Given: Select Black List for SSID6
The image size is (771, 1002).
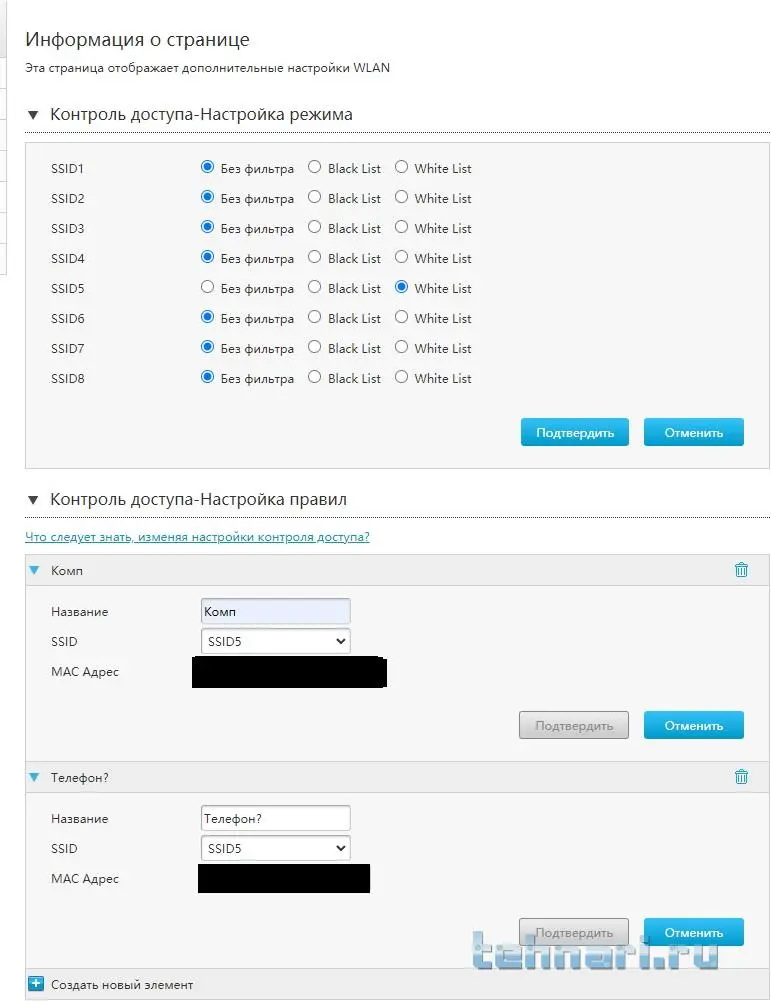Looking at the screenshot, I should pyautogui.click(x=314, y=317).
